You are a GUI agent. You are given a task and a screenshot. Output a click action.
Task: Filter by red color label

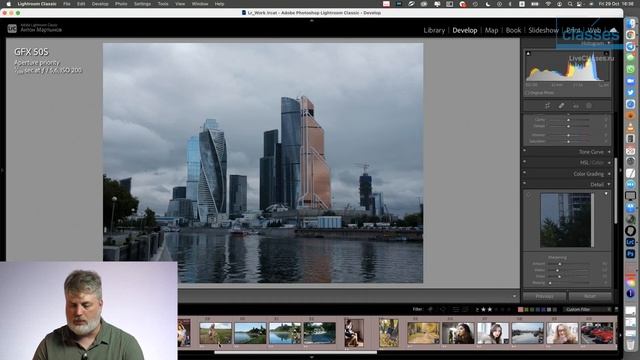tap(520, 309)
